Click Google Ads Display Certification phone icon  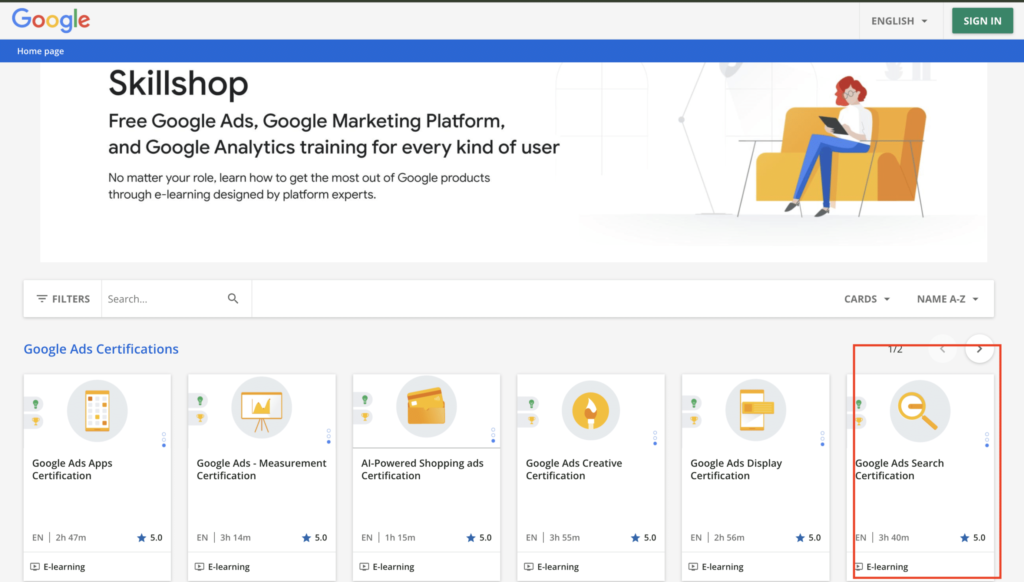click(756, 410)
